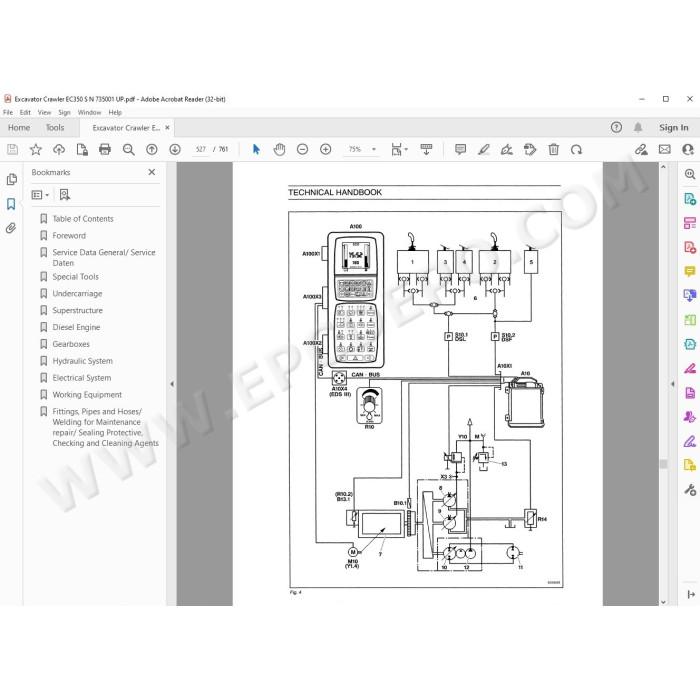Open the Undercarriage bookmark

77,294
